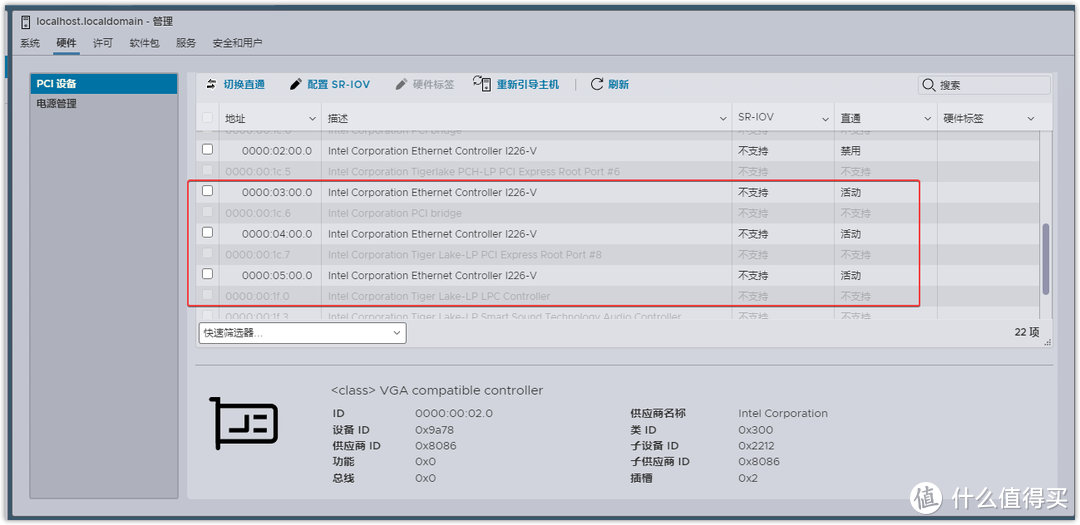This screenshot has height=525, width=1080.
Task: Click the 类 ID value 0x300
Action: pyautogui.click(x=756, y=430)
